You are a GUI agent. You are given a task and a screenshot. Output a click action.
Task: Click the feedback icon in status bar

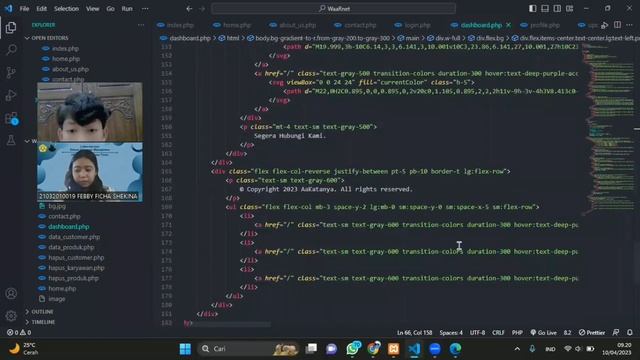point(616,332)
